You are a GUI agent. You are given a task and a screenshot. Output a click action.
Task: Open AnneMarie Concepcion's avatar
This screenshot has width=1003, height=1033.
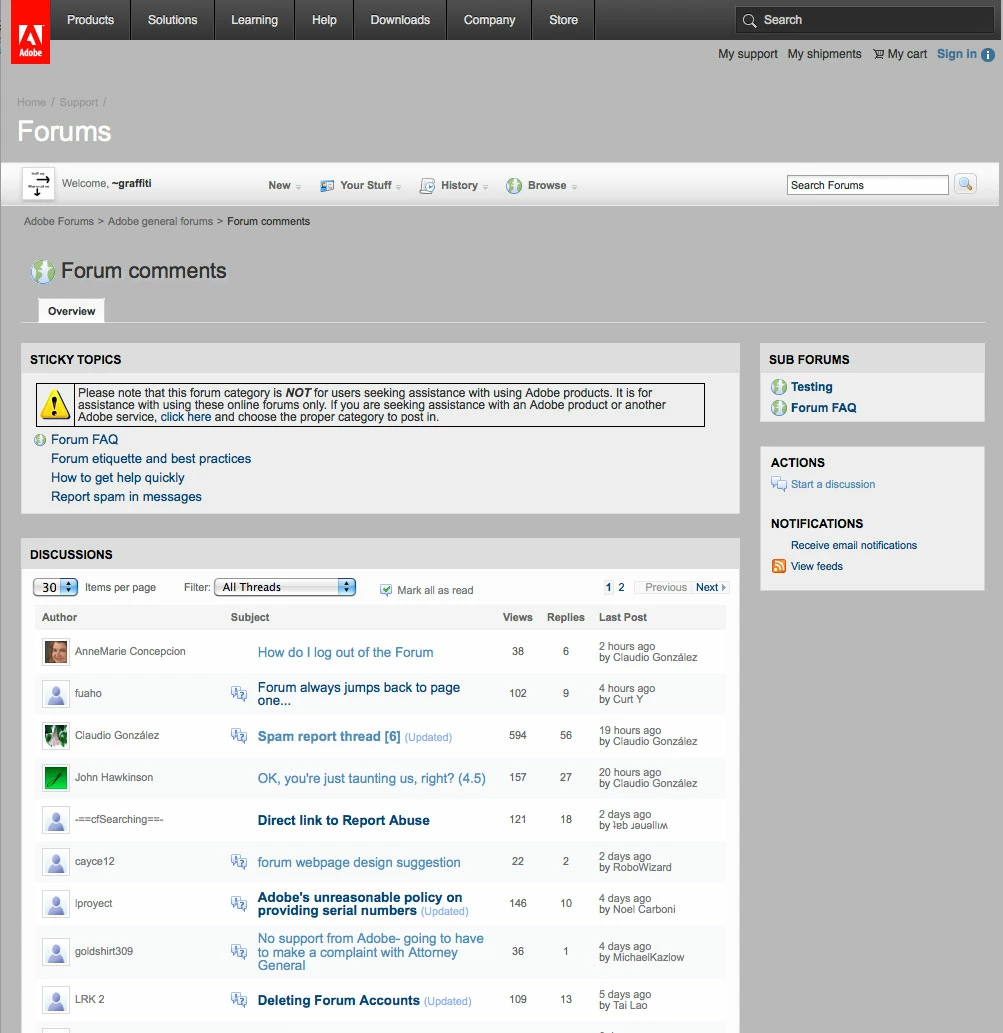(x=56, y=652)
